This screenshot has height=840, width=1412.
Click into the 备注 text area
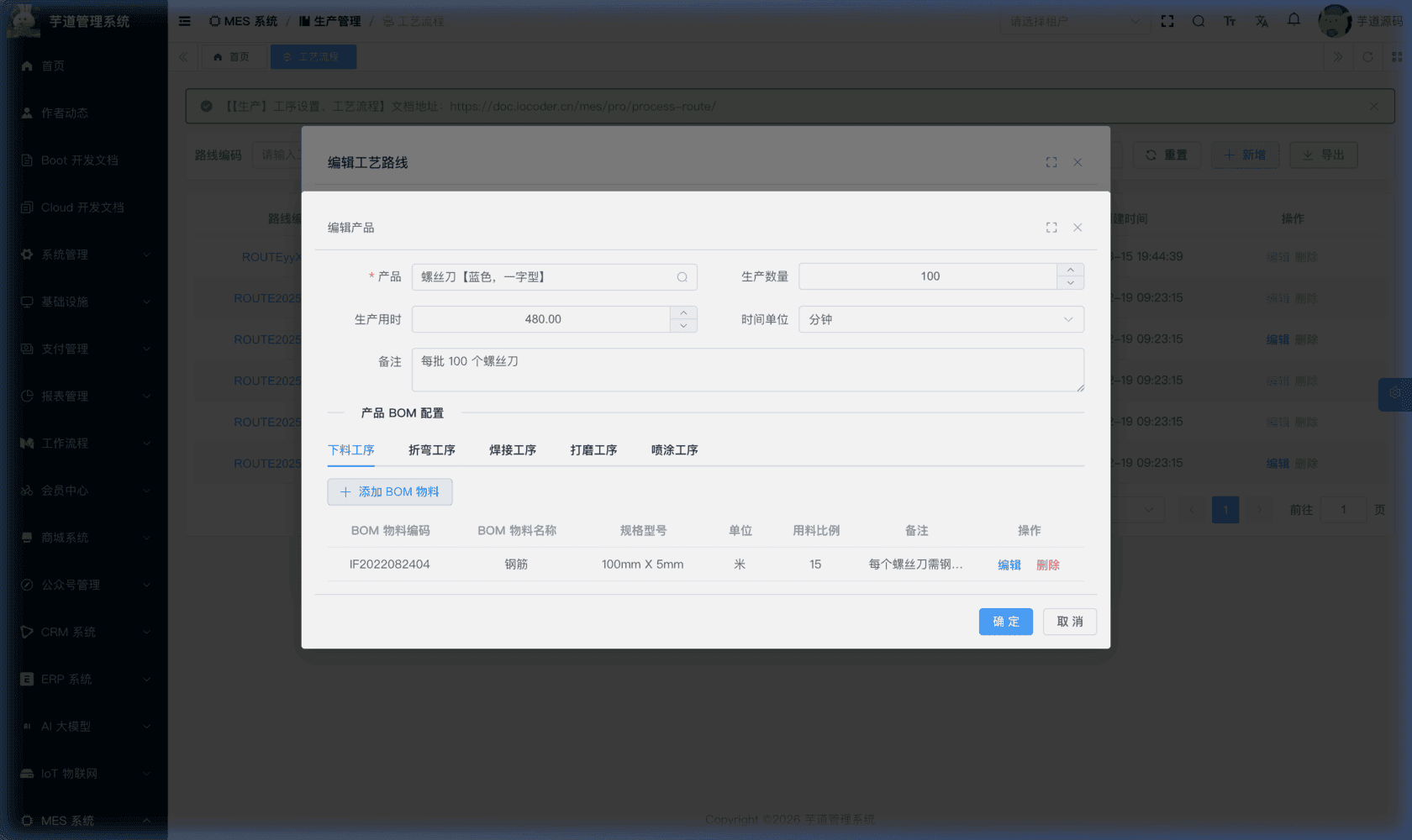click(x=747, y=370)
